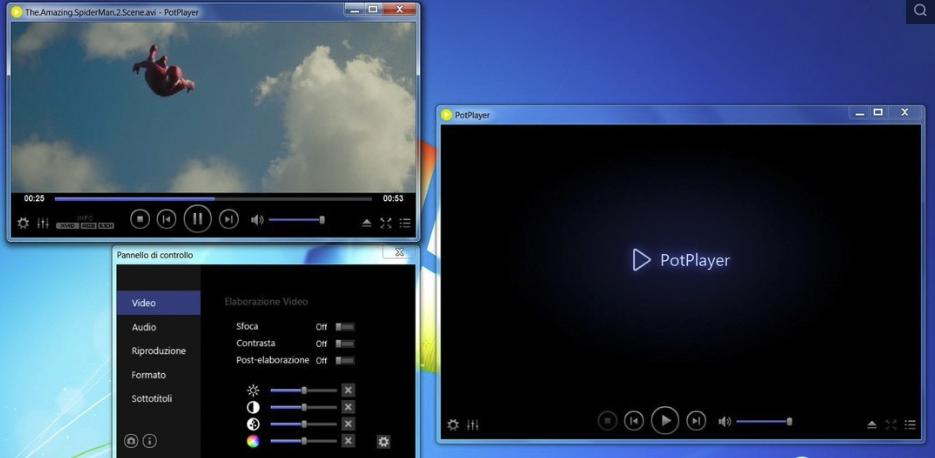Image resolution: width=935 pixels, height=458 pixels.
Task: Open video settings gear beside the color sliders
Action: (x=383, y=441)
